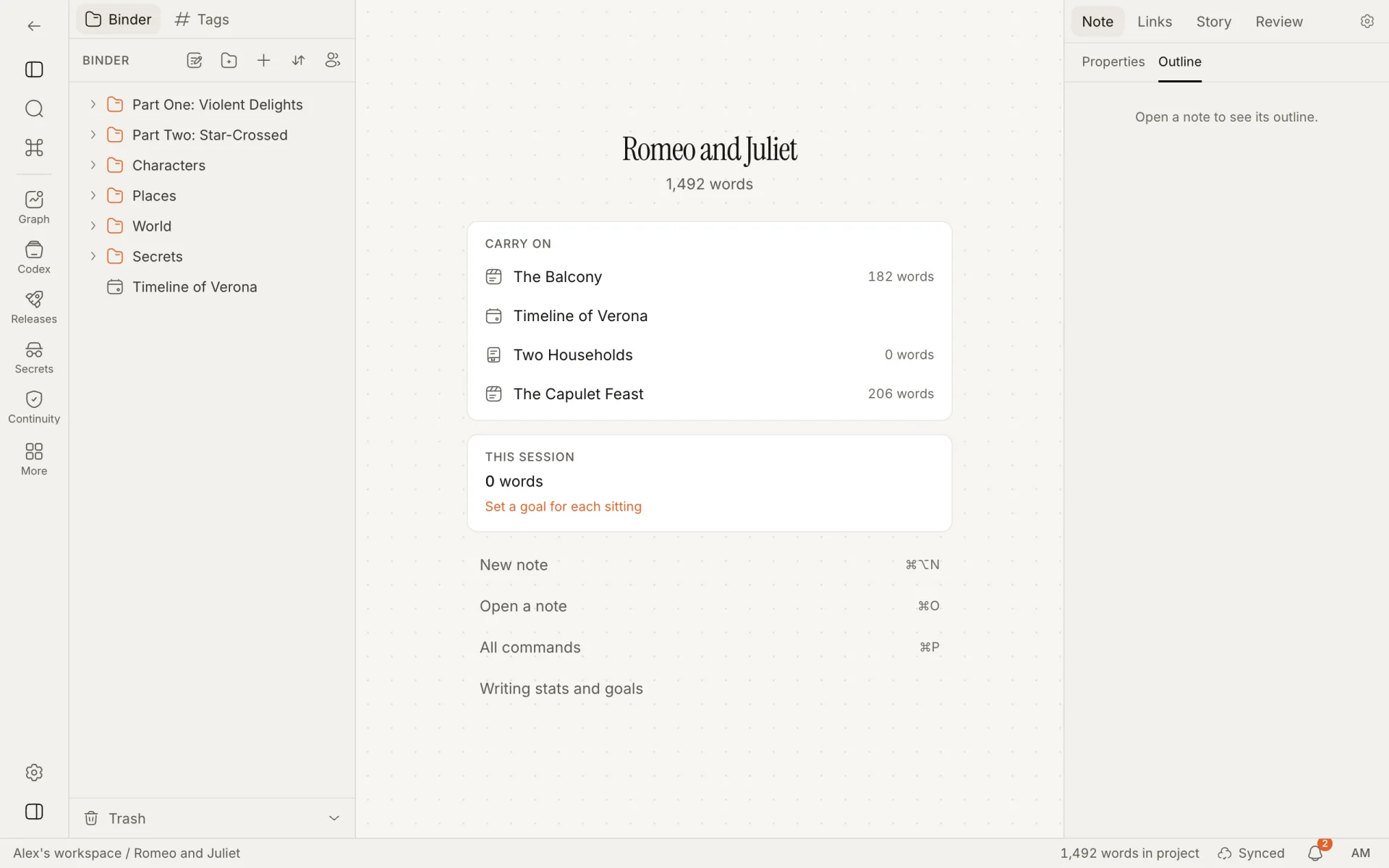This screenshot has height=868, width=1389.
Task: Toggle the left sidebar panel icon
Action: [34, 69]
